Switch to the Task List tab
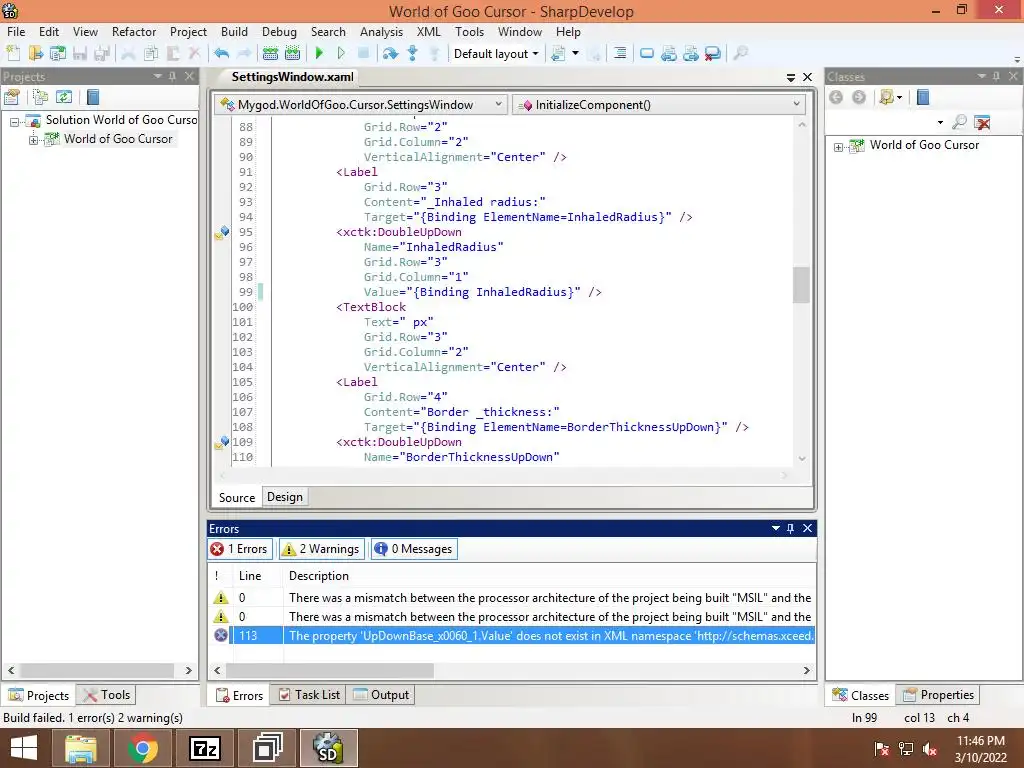 (310, 695)
